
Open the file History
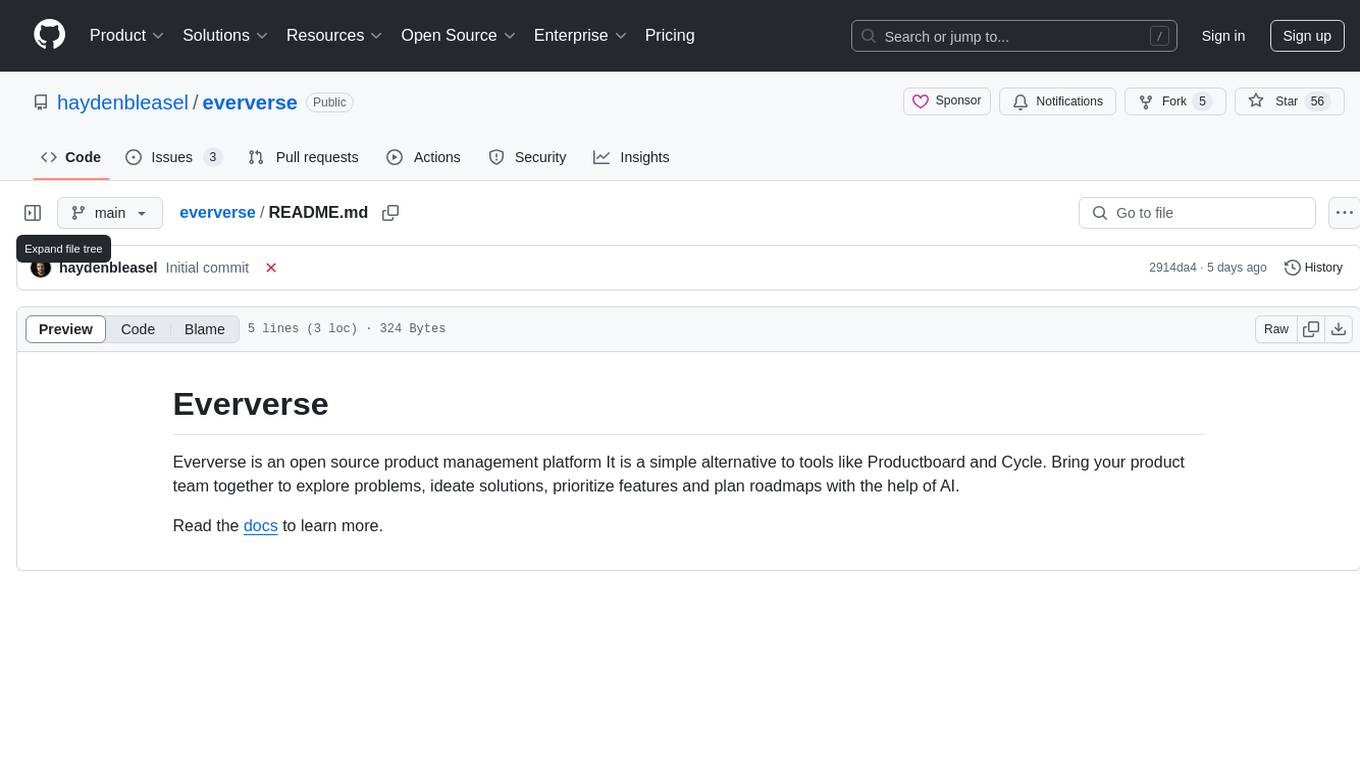pos(1313,268)
